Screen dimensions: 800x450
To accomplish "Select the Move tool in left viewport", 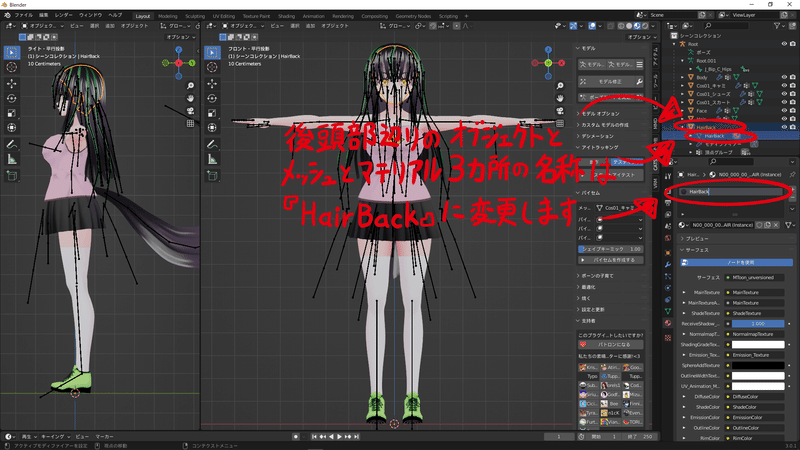I will tap(12, 83).
